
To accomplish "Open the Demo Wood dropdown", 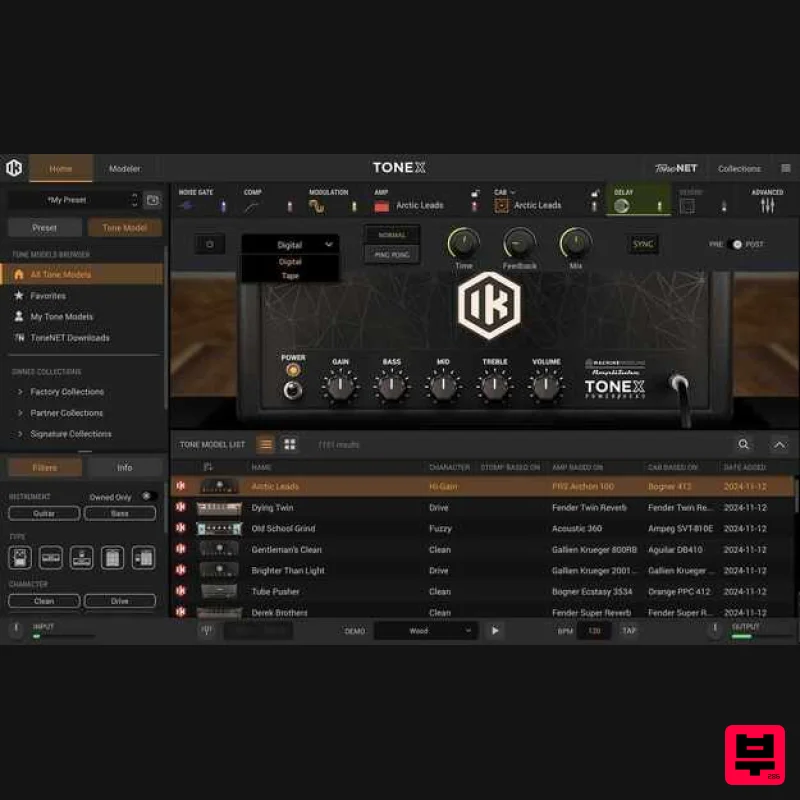I will [x=426, y=631].
